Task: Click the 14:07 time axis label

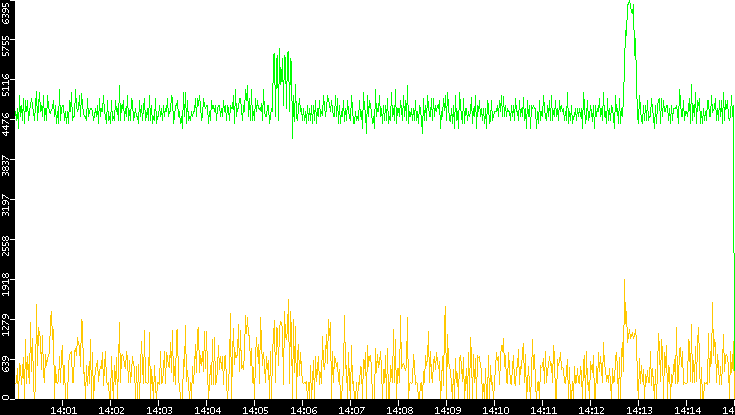Action: tap(351, 410)
